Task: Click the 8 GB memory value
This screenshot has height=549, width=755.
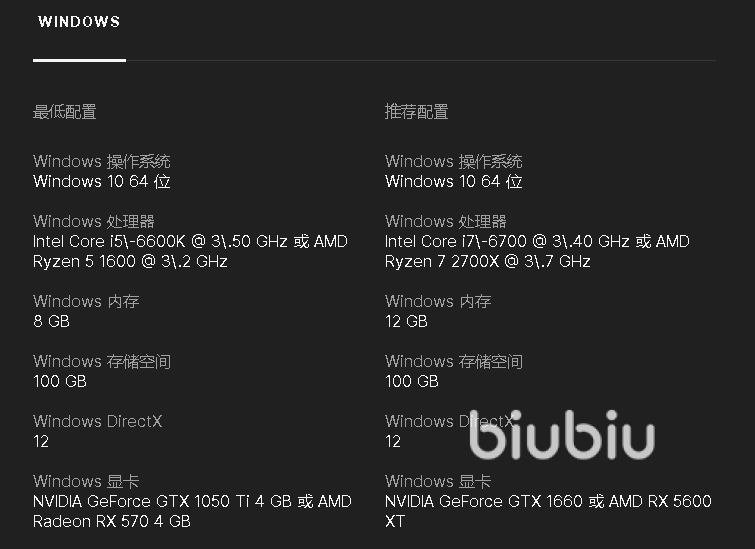Action: click(x=51, y=321)
